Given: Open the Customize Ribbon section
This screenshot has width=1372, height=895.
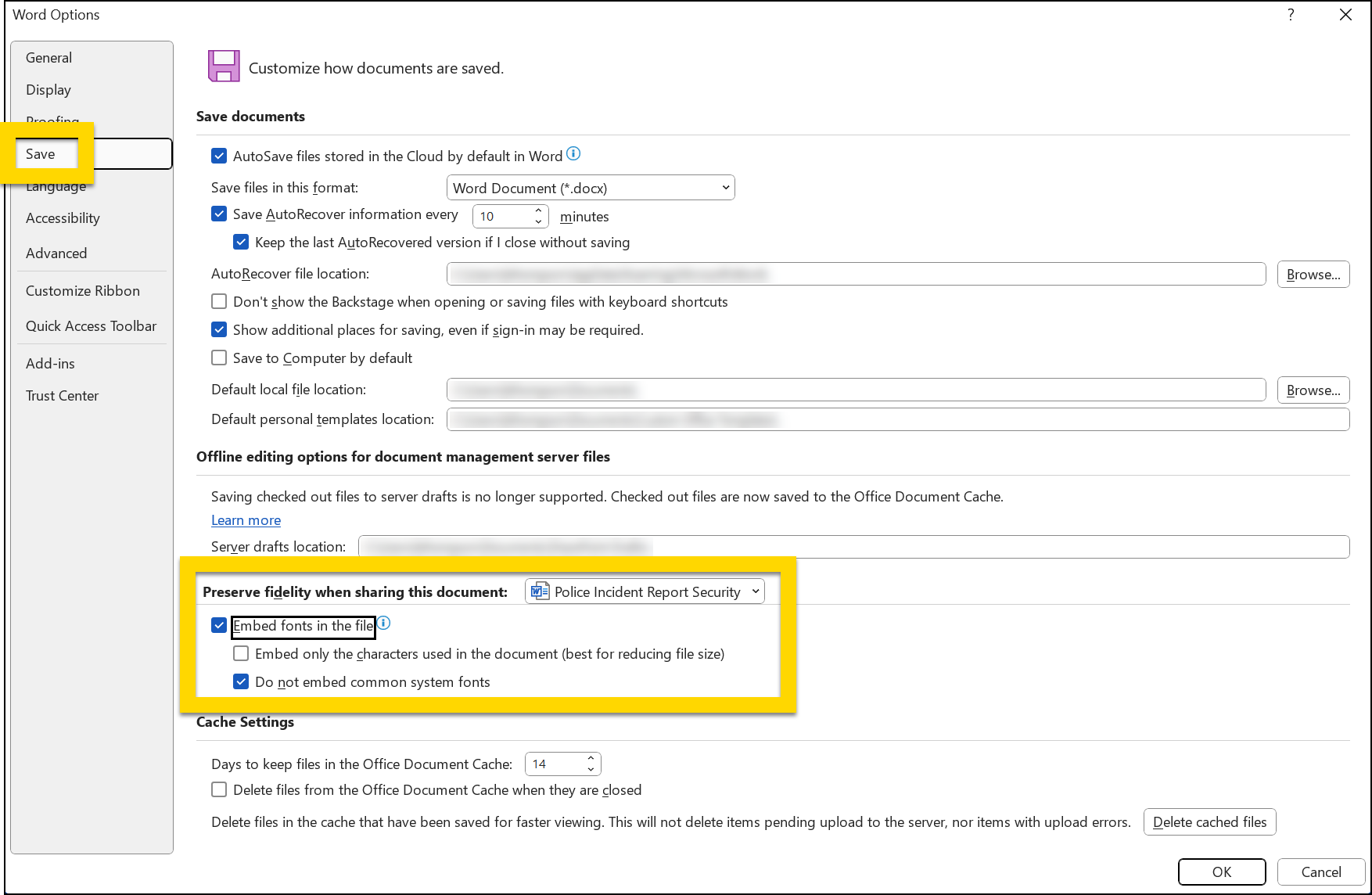Looking at the screenshot, I should point(83,290).
